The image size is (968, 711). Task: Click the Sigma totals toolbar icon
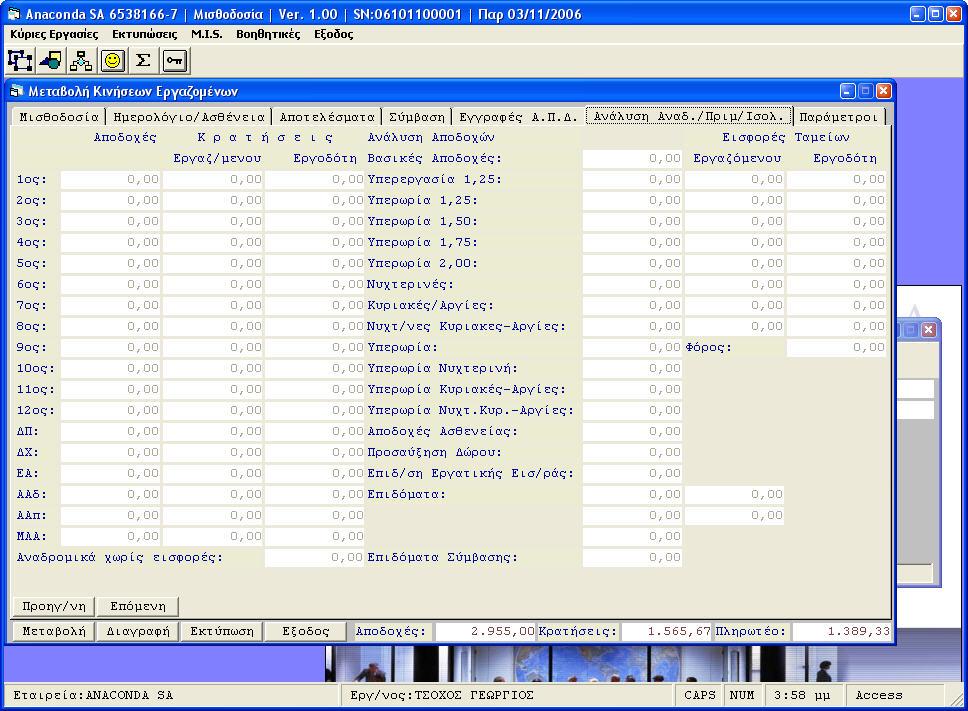tap(143, 61)
